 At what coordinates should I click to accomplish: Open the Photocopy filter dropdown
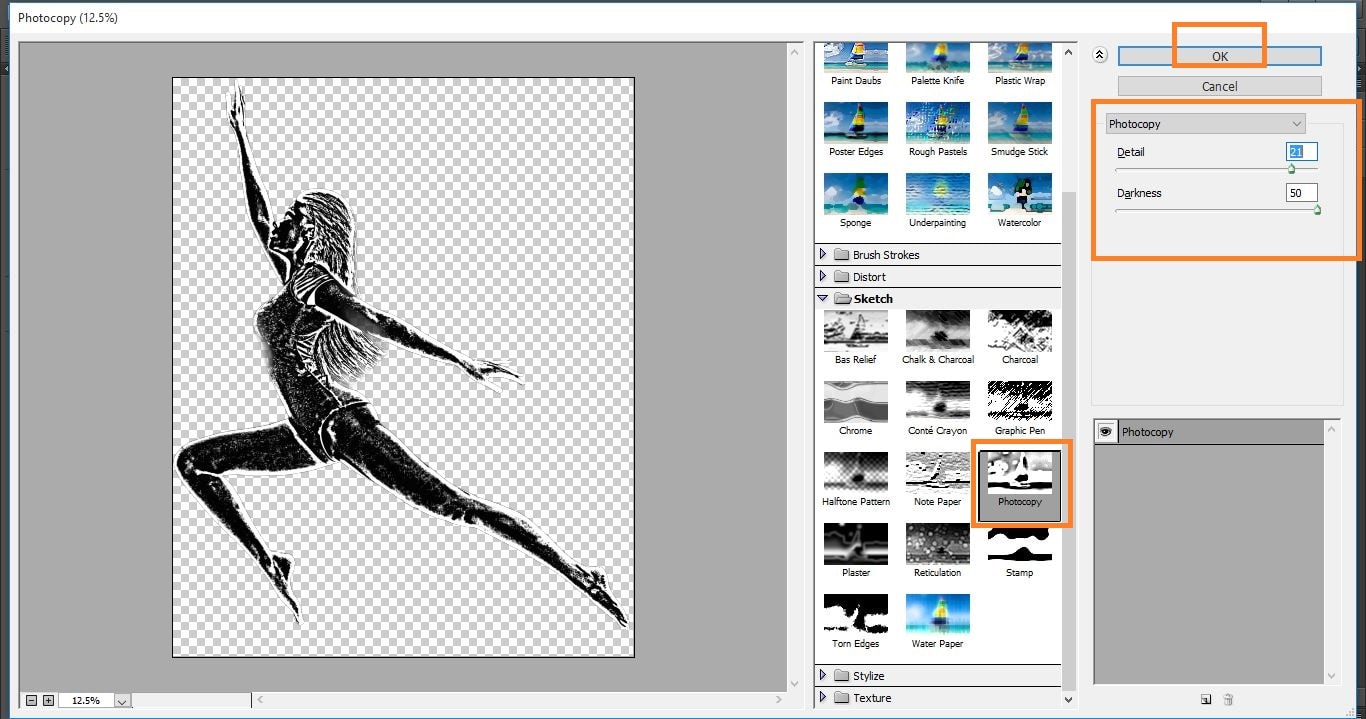[1205, 124]
